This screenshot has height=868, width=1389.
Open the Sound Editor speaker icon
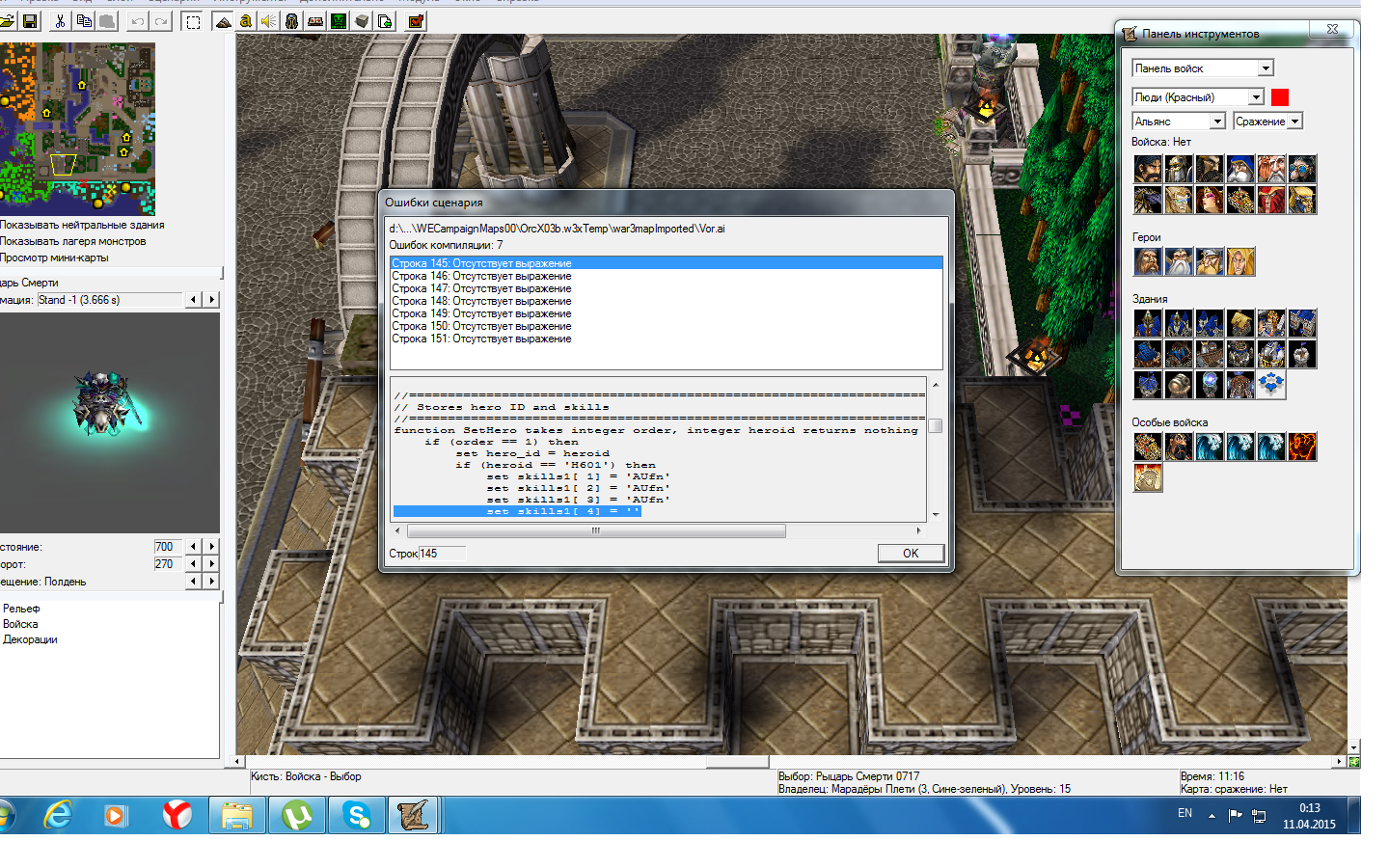click(269, 21)
